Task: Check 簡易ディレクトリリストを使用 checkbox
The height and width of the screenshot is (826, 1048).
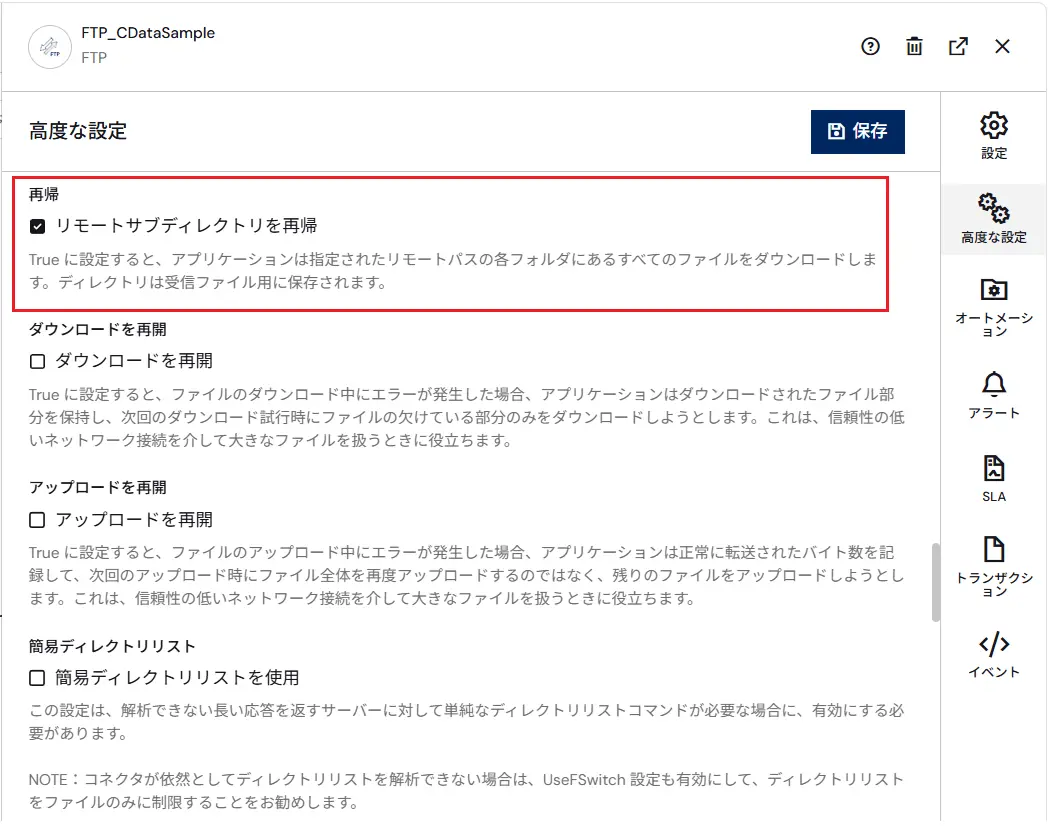Action: 37,678
